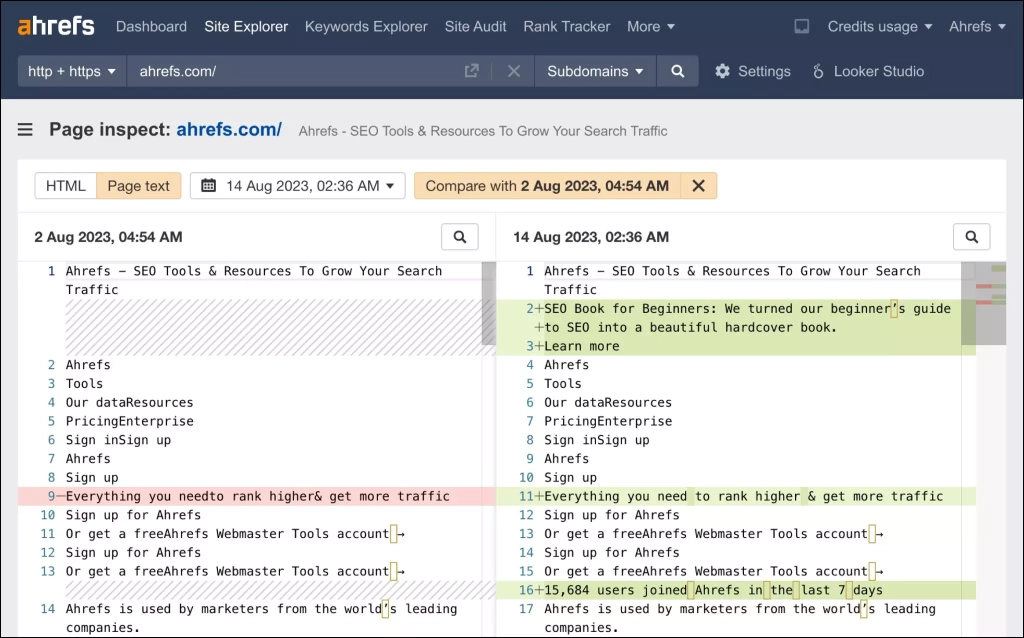Open Compare with 2 Aug 2023 selector

pyautogui.click(x=547, y=185)
